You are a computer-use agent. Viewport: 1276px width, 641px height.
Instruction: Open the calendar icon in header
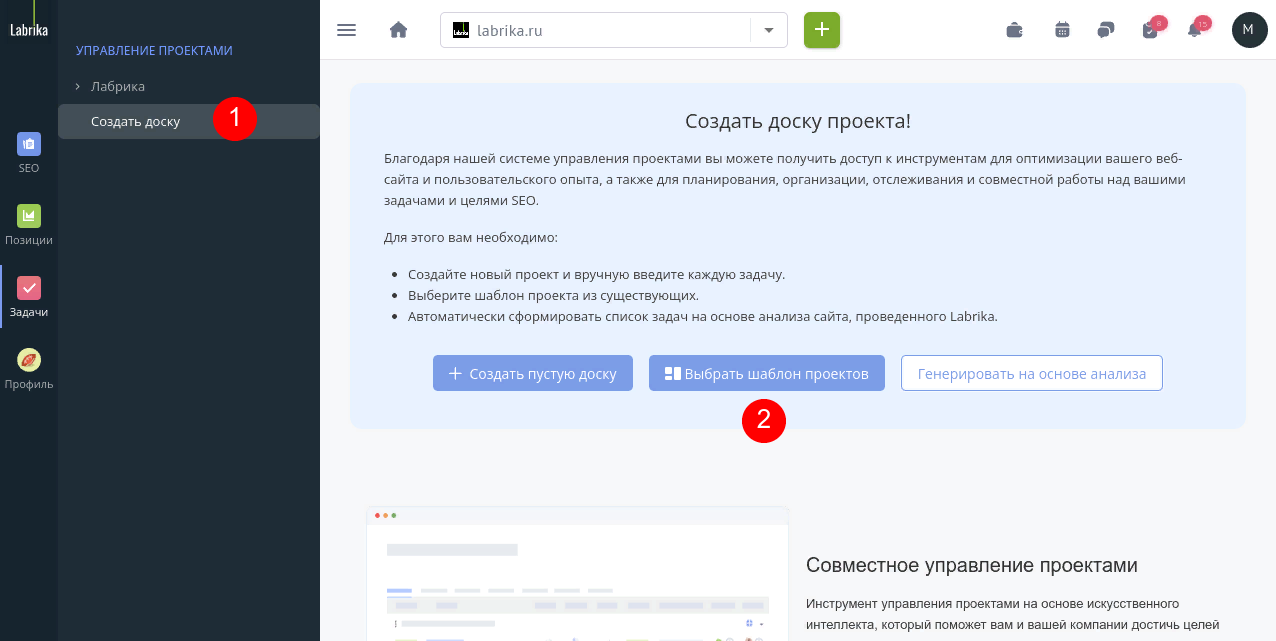click(x=1062, y=30)
